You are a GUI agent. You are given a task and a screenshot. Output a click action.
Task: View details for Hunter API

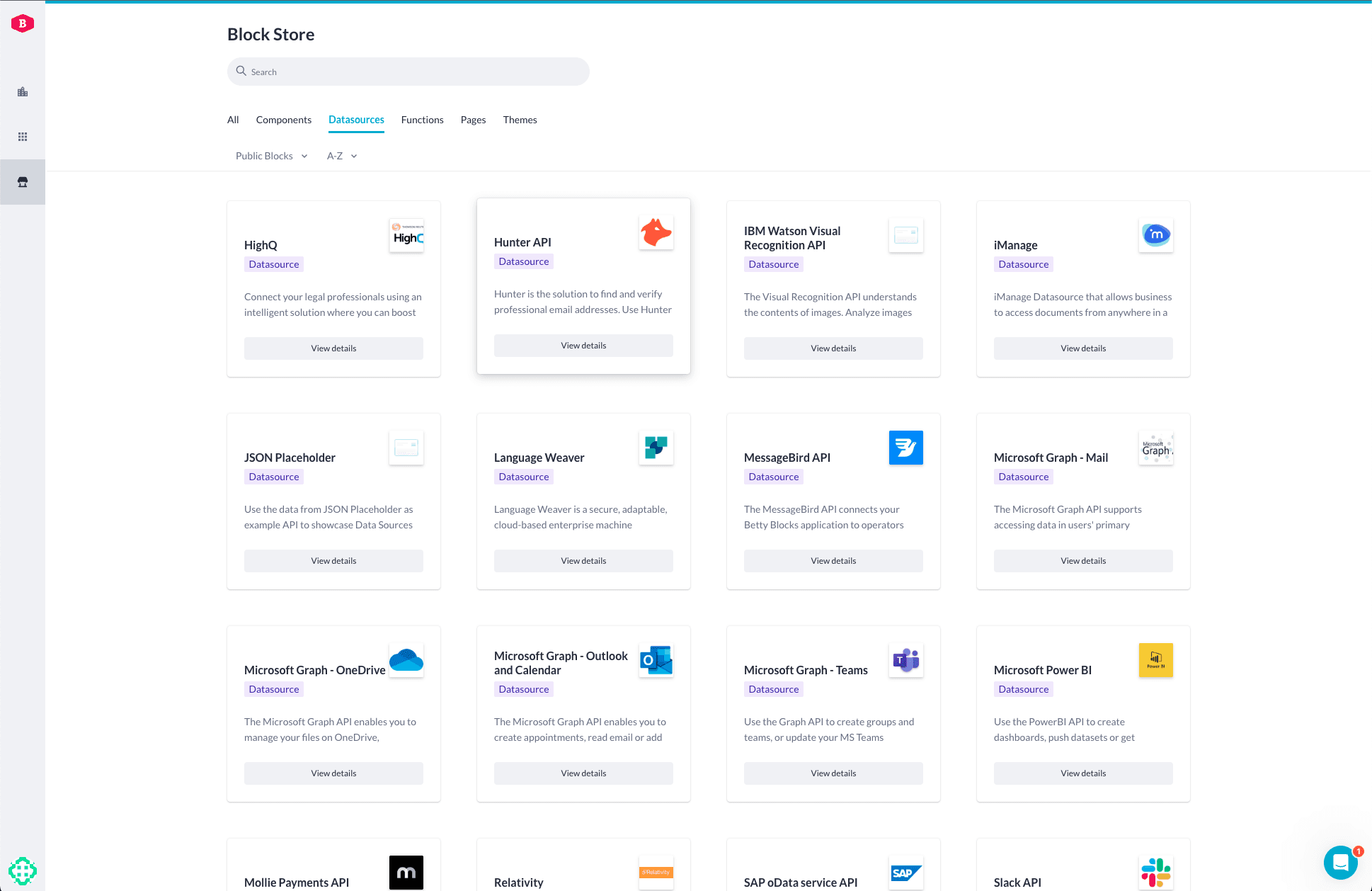(584, 346)
